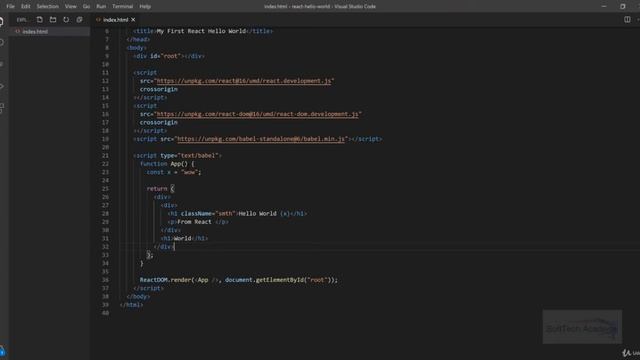Click line number 21 in the gutter
Screen dimensions: 640x360
point(105,156)
